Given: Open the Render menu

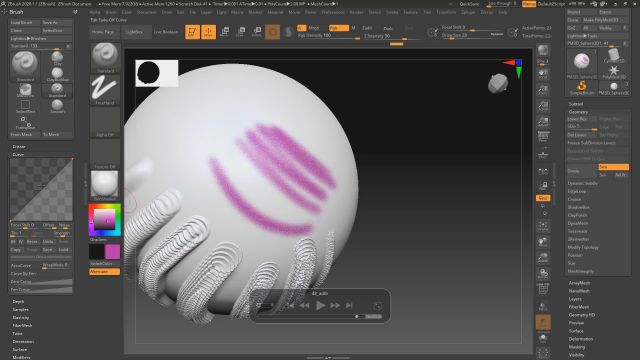Looking at the screenshot, I should click(x=356, y=12).
